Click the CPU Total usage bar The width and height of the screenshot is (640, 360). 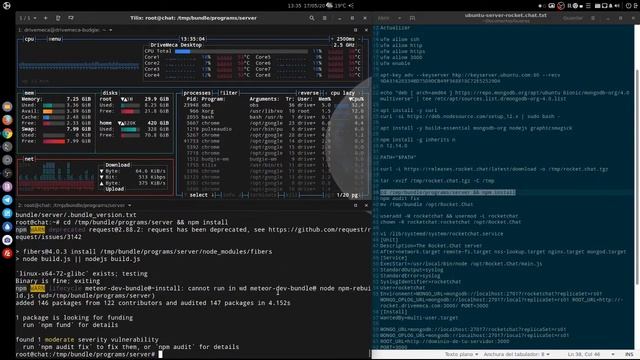(241, 51)
